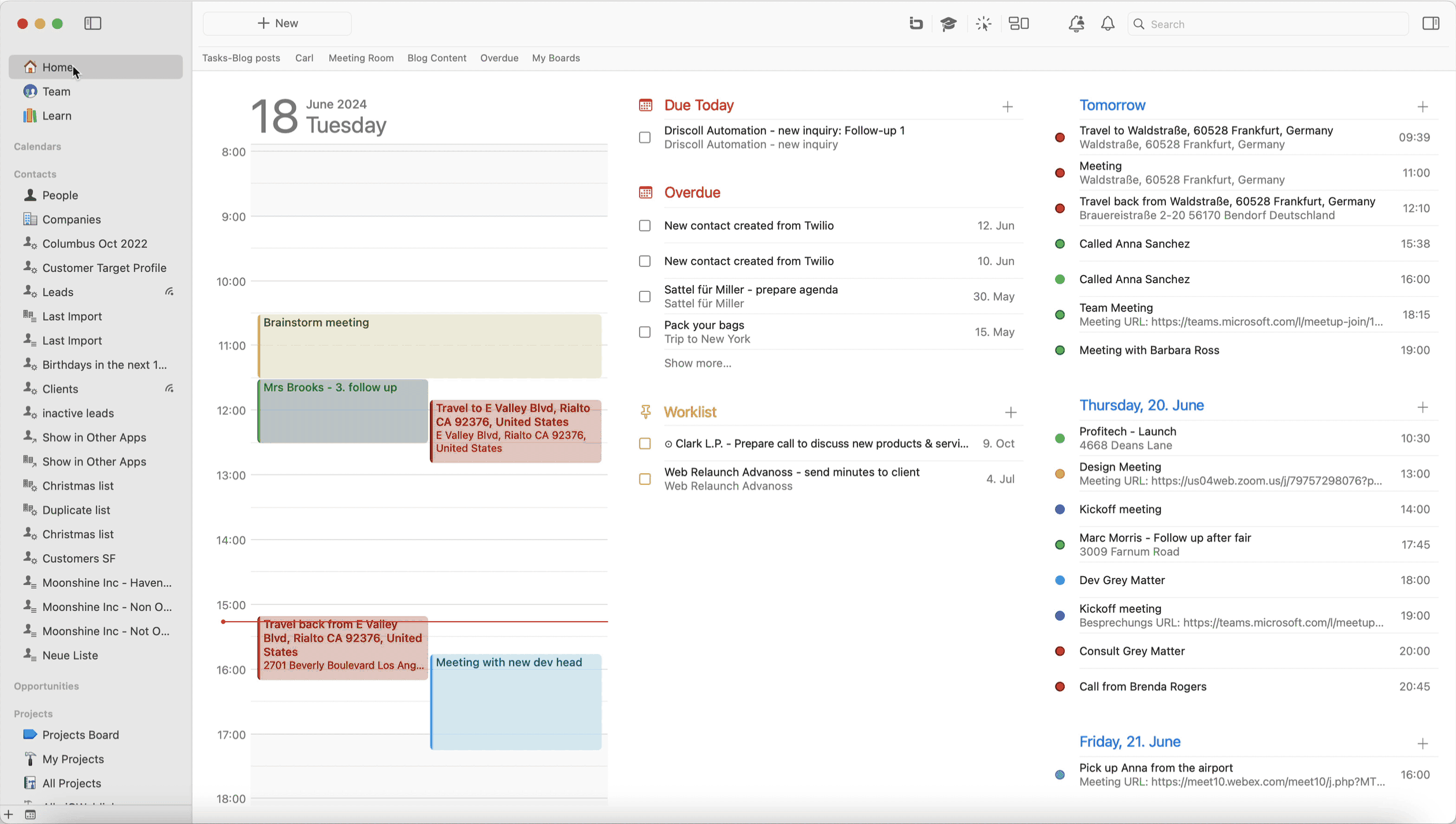This screenshot has width=1456, height=824.
Task: Check off Driscoll Automation Follow-up 1 task
Action: [x=645, y=138]
